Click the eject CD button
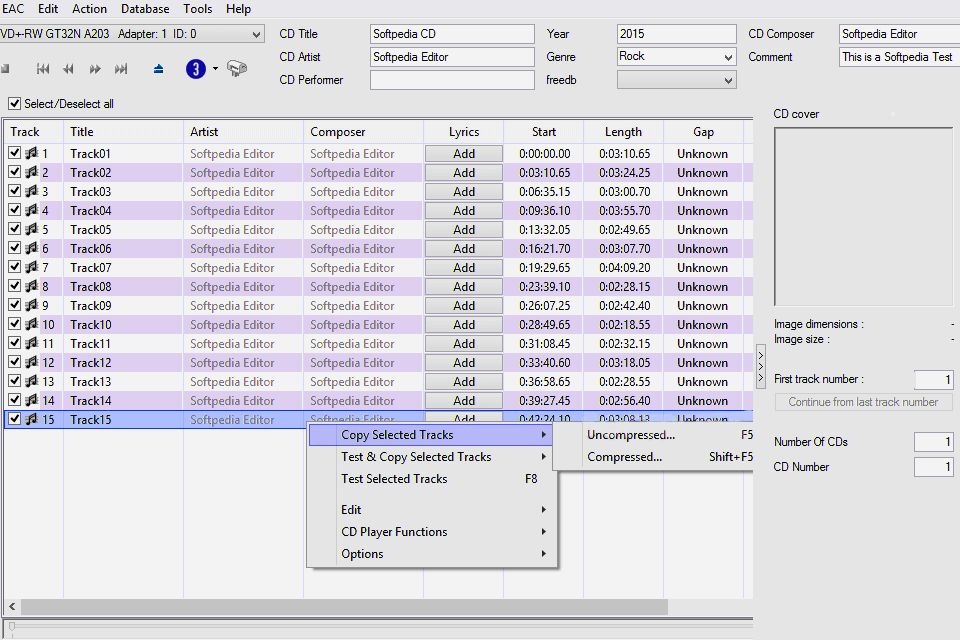The height and width of the screenshot is (640, 960). click(158, 69)
